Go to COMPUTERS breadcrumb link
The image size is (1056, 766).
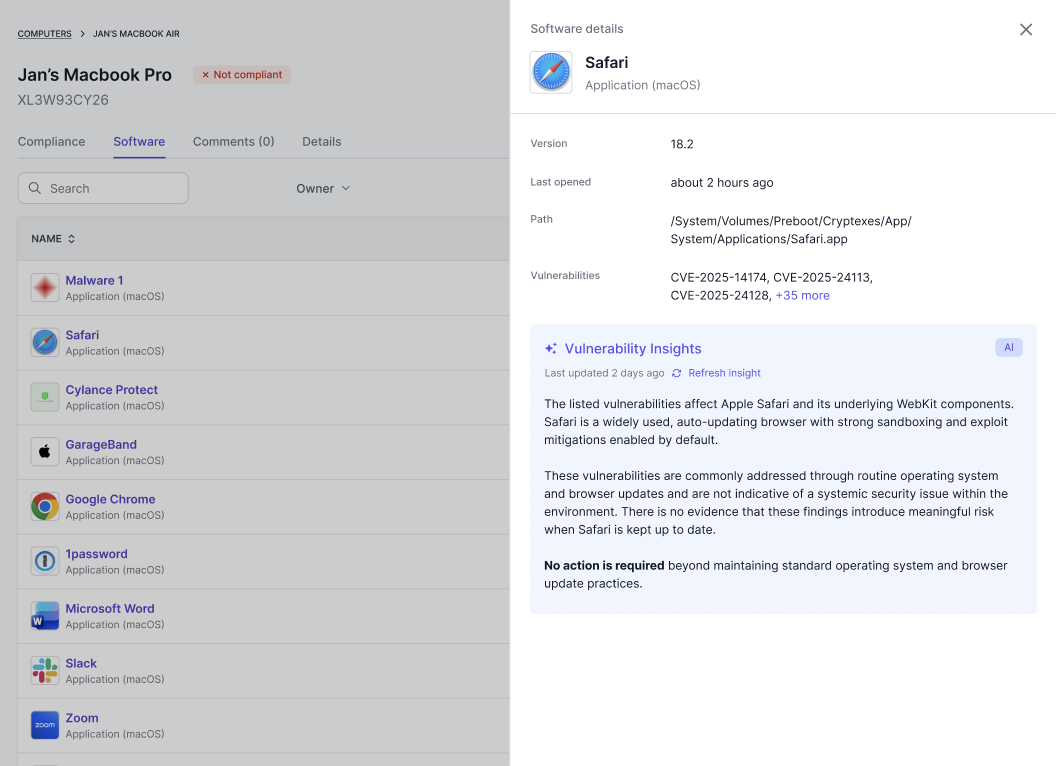pos(44,34)
